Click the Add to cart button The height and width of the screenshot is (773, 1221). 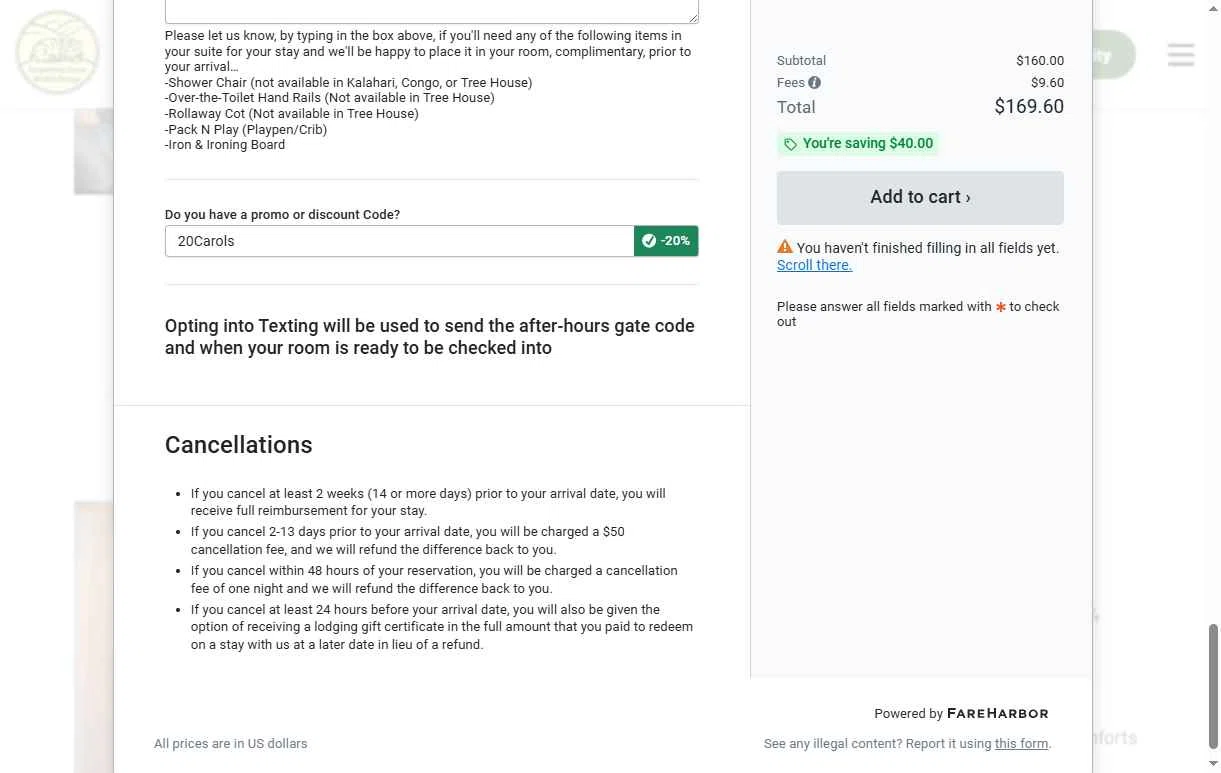pyautogui.click(x=920, y=197)
